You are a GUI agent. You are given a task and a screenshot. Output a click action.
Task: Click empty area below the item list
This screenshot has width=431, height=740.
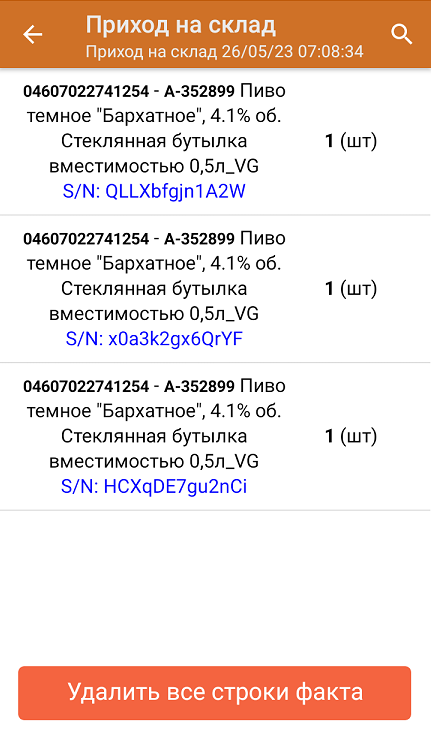click(215, 588)
